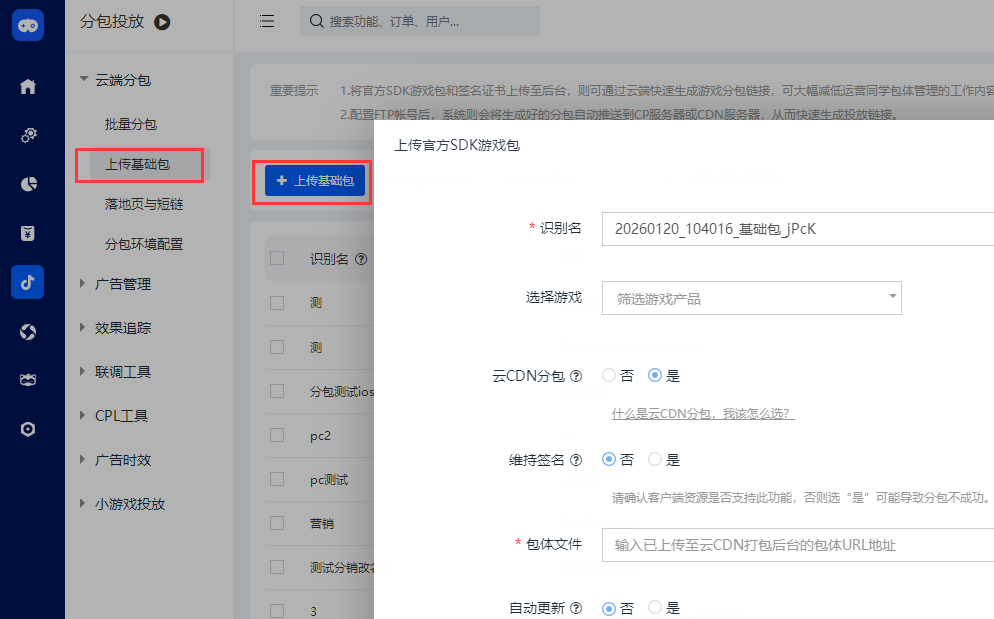Open the 选择游戏 dropdown
The height and width of the screenshot is (619, 994).
(751, 298)
